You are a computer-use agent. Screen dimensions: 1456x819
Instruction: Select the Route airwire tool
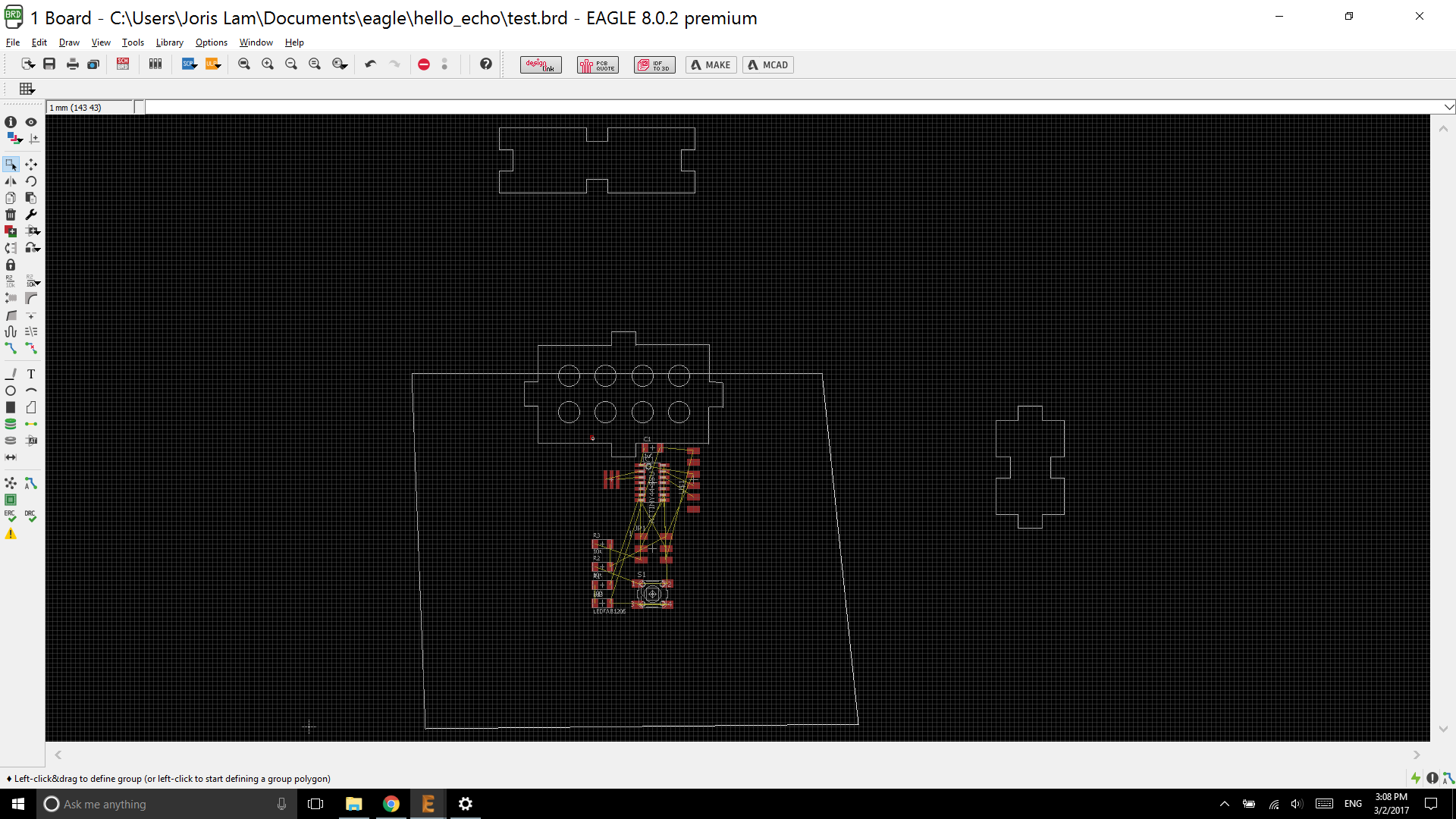(x=11, y=348)
